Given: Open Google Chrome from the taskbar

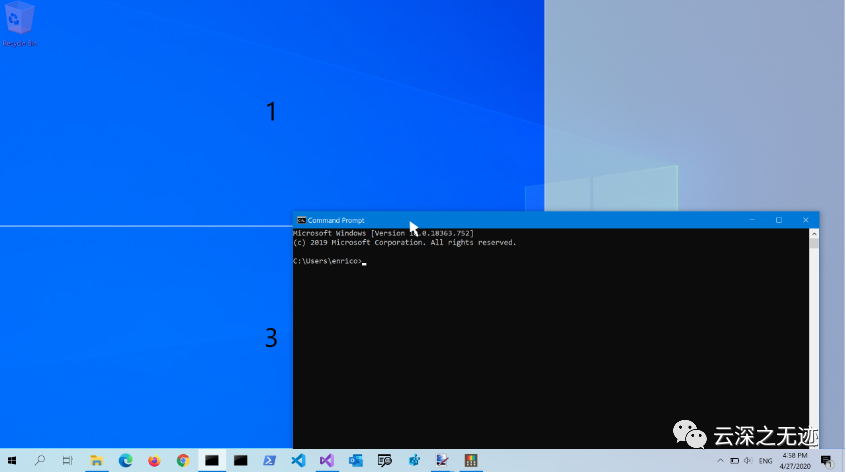Looking at the screenshot, I should (x=183, y=461).
